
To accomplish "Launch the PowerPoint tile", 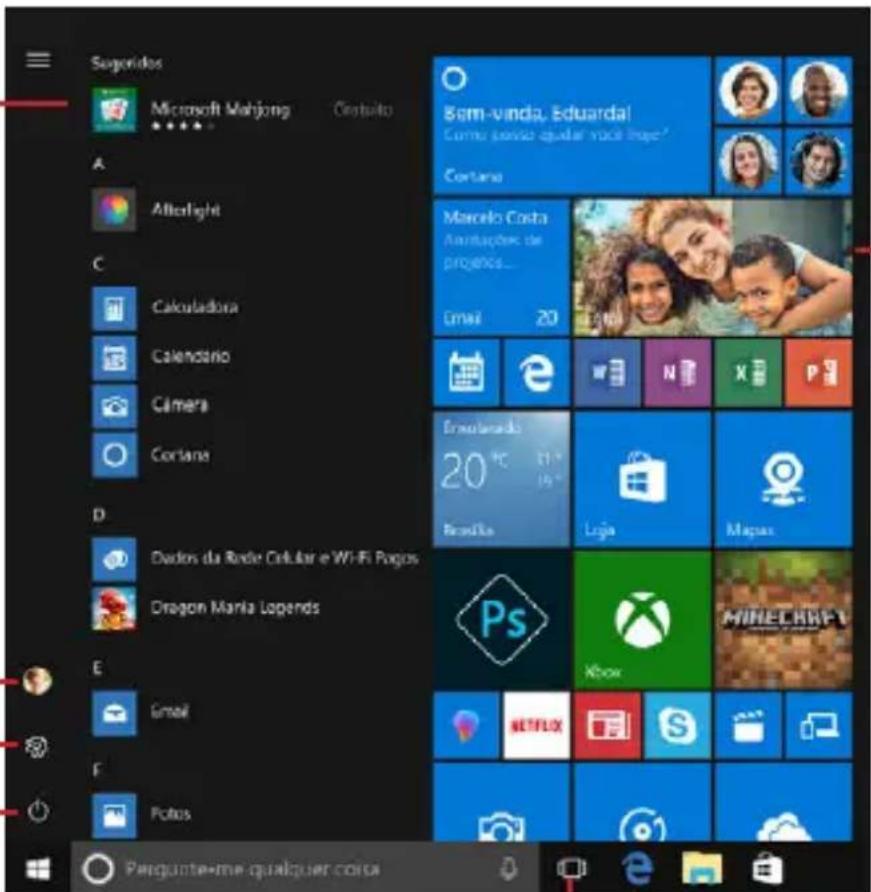I will coord(817,371).
